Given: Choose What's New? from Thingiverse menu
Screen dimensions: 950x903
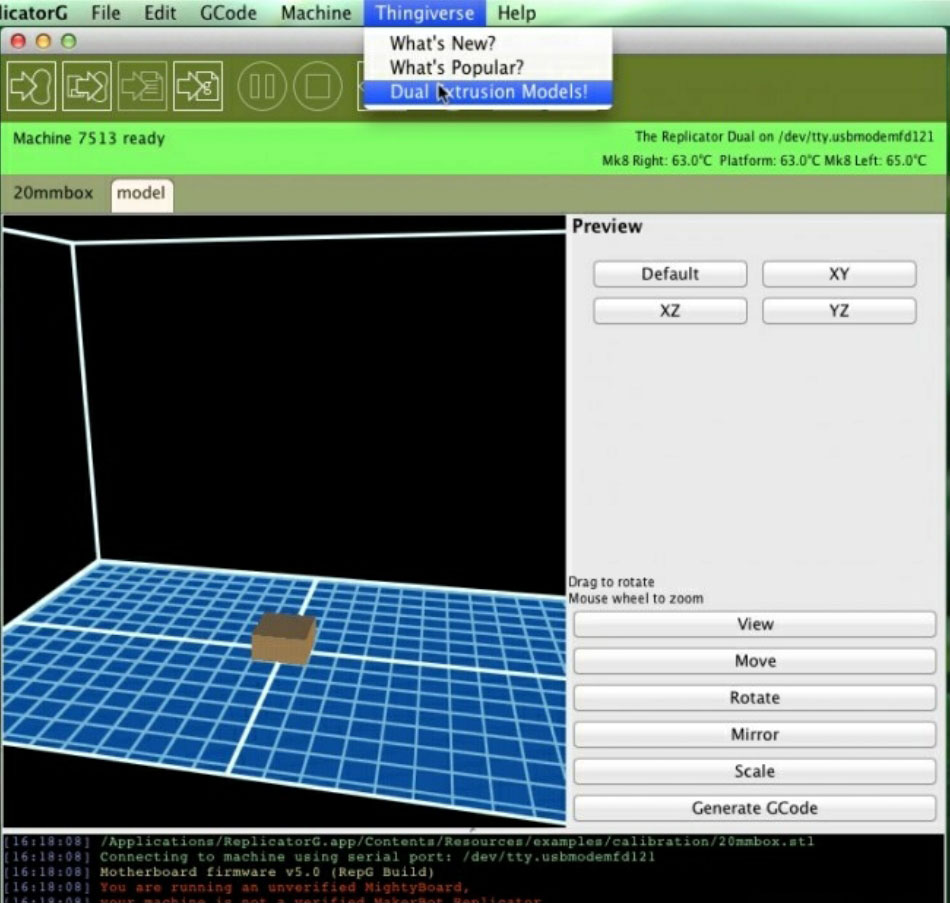Looking at the screenshot, I should coord(442,44).
